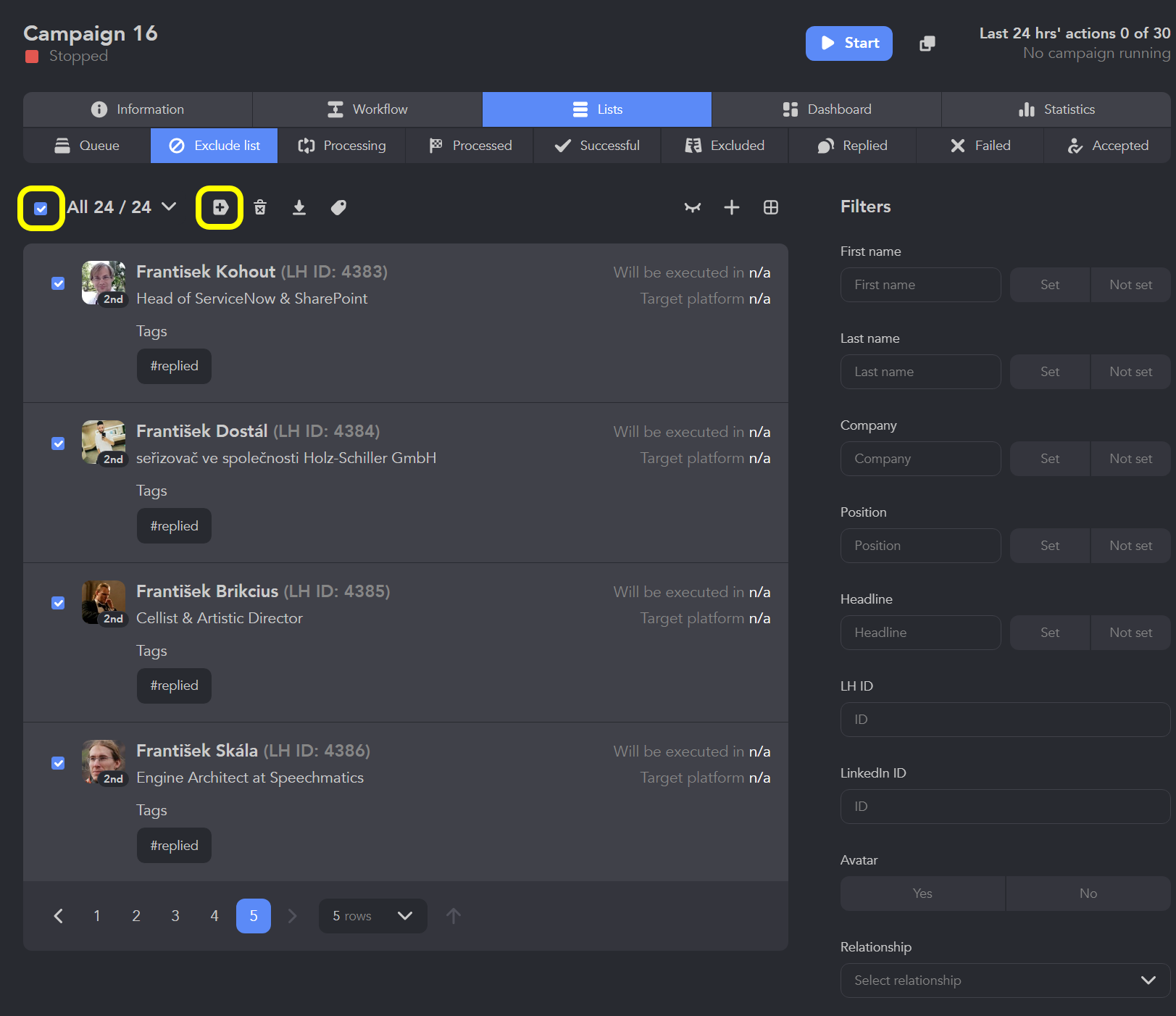Uncheck František Skála's checkbox
Screen dimensions: 1176x1016
(59, 763)
